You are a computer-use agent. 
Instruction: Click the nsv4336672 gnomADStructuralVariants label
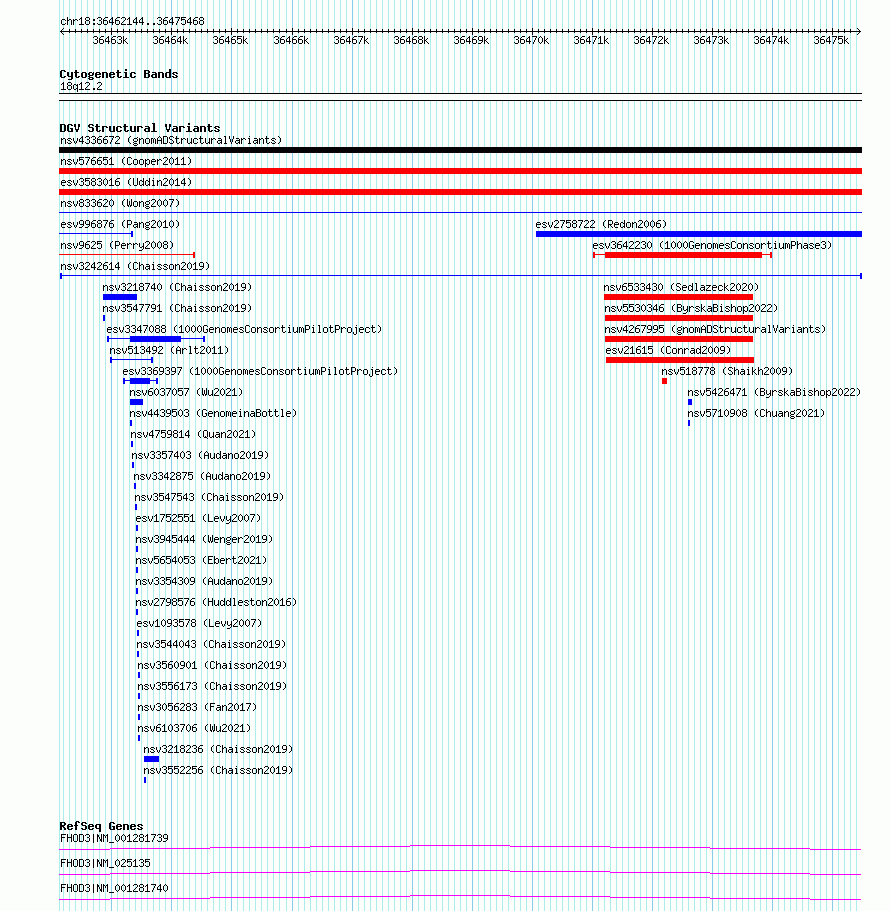[x=171, y=140]
